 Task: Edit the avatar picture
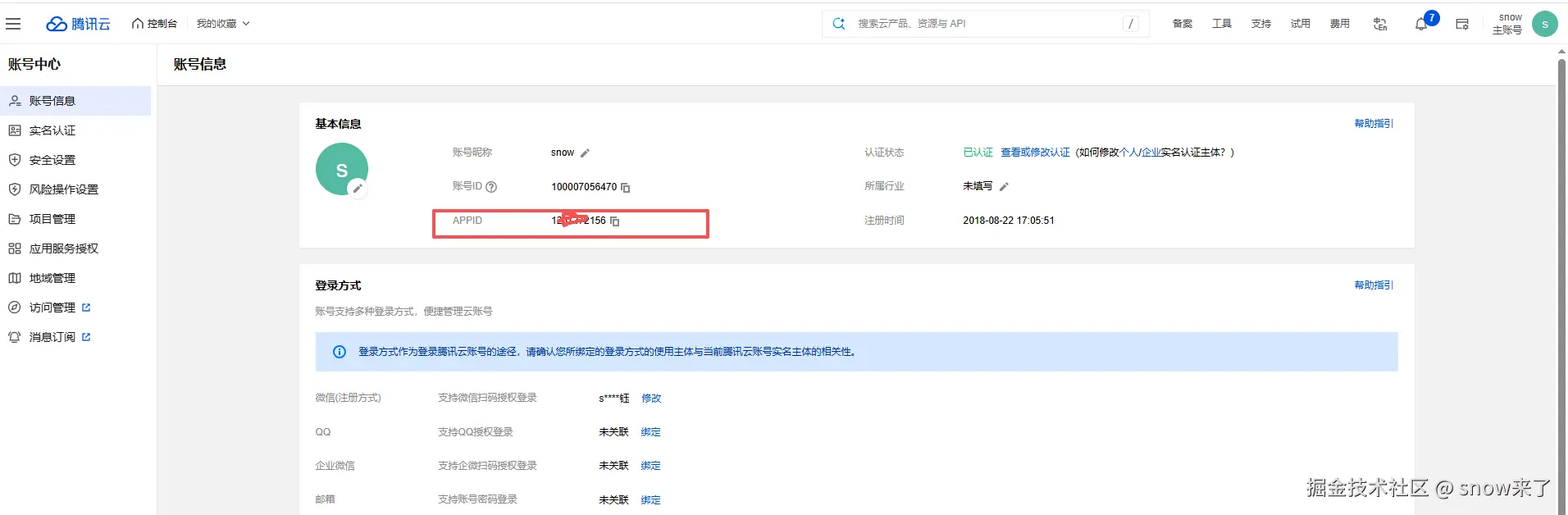[357, 189]
